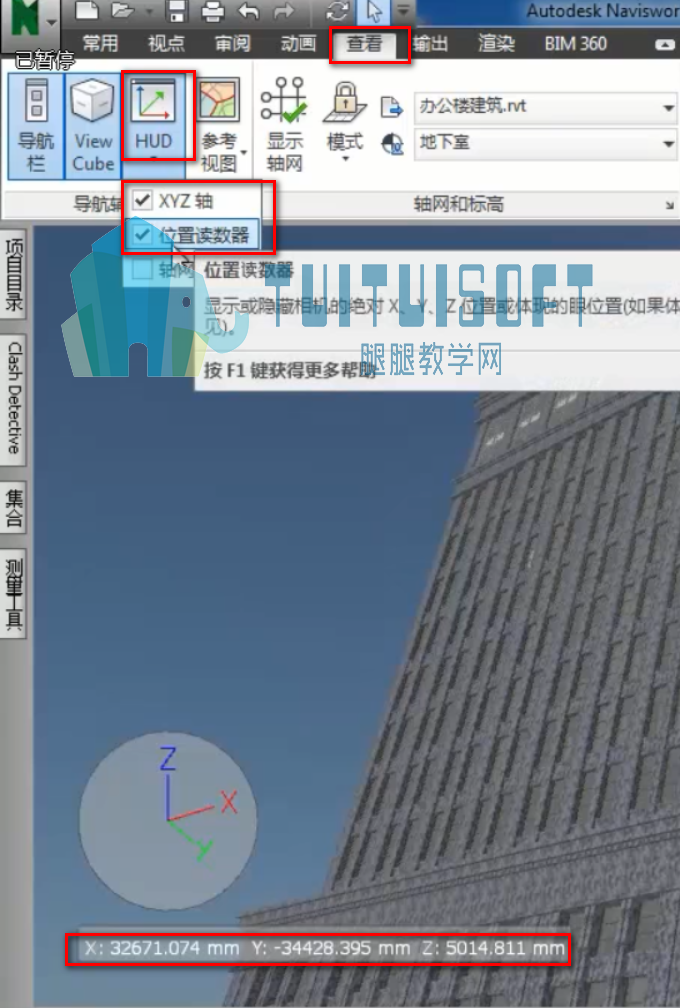Image resolution: width=680 pixels, height=1008 pixels.
Task: Enable the 轴网 HUD checkbox
Action: (x=142, y=269)
